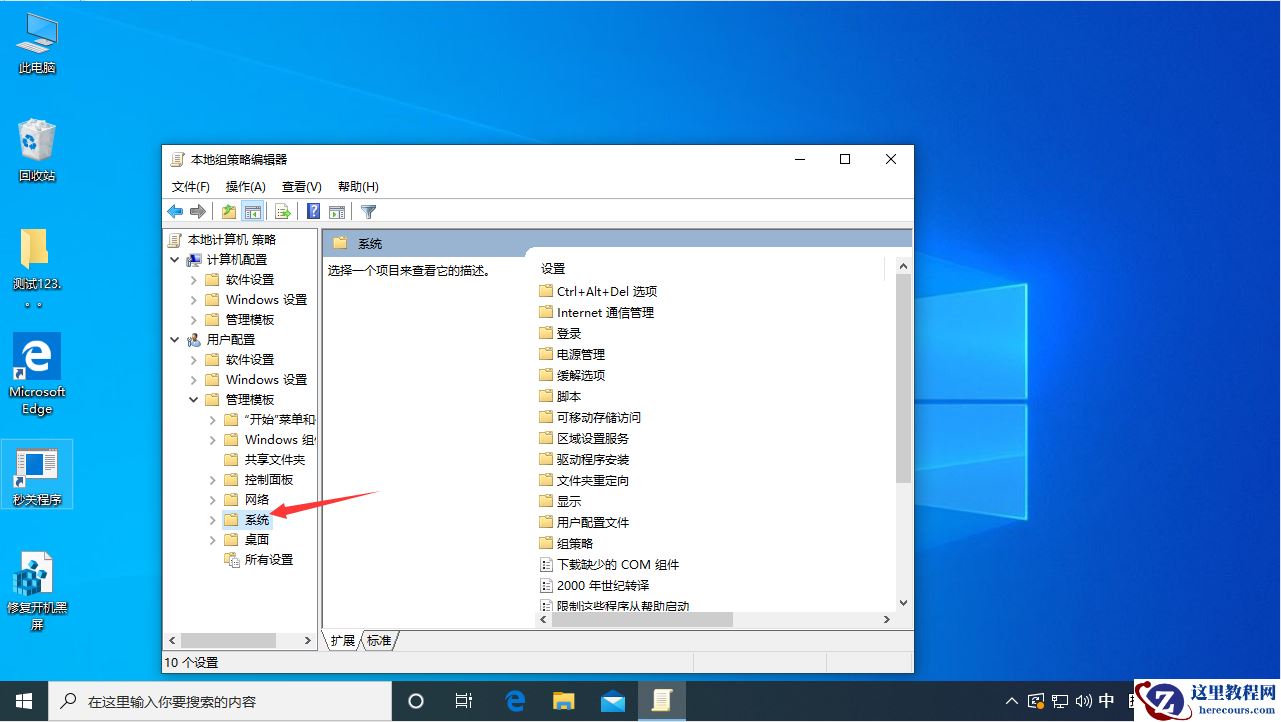The image size is (1281, 722).
Task: Collapse the 计算机配置 tree node
Action: click(x=174, y=259)
